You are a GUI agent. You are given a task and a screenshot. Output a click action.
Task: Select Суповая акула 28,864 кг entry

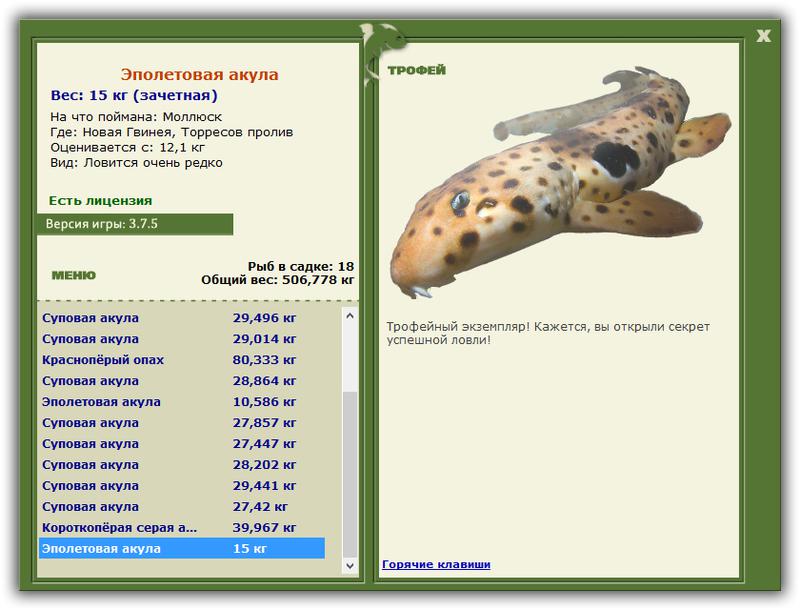[182, 381]
